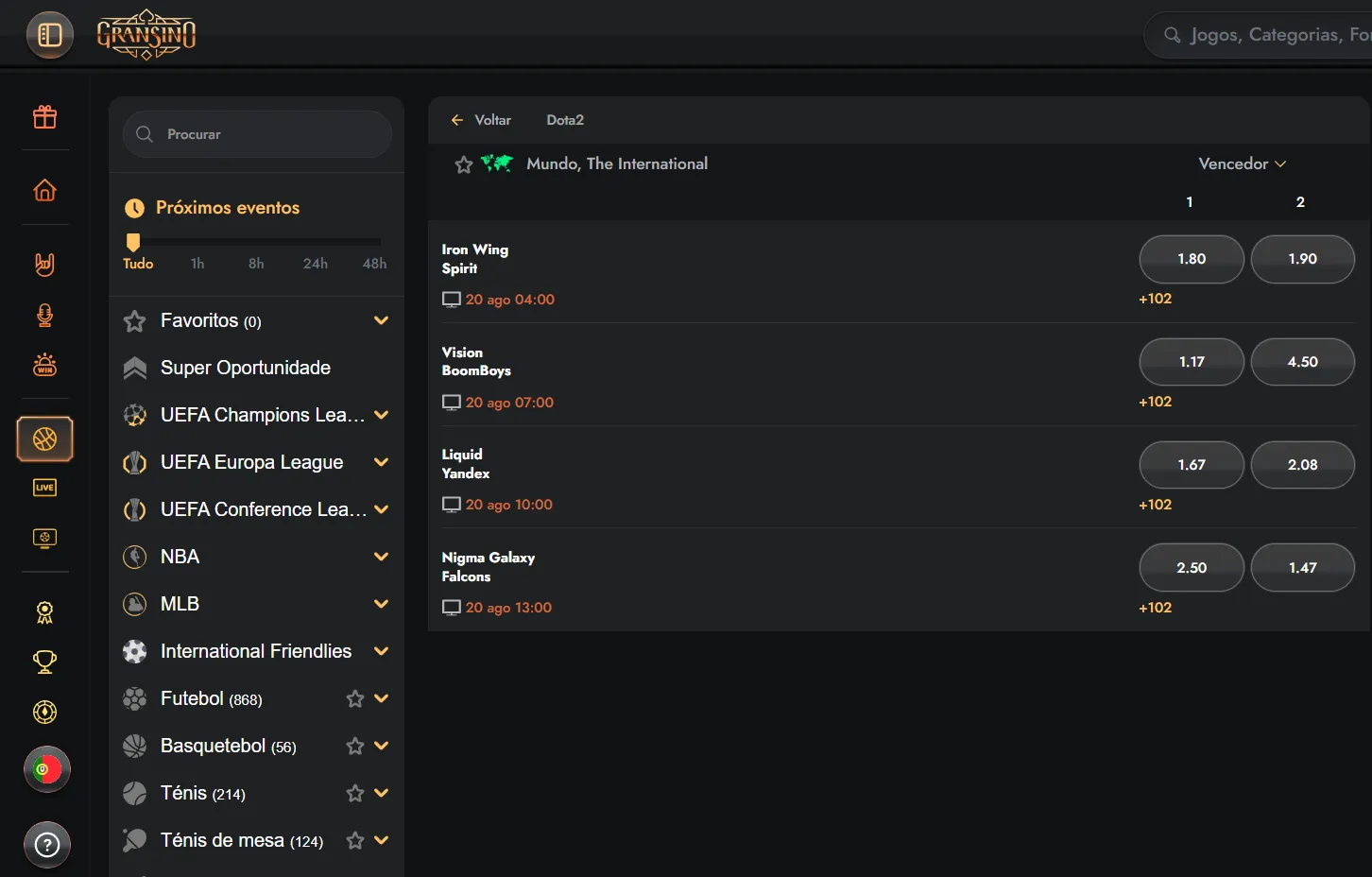Expand NBA chevron
Image resolution: width=1372 pixels, height=877 pixels.
(x=382, y=557)
